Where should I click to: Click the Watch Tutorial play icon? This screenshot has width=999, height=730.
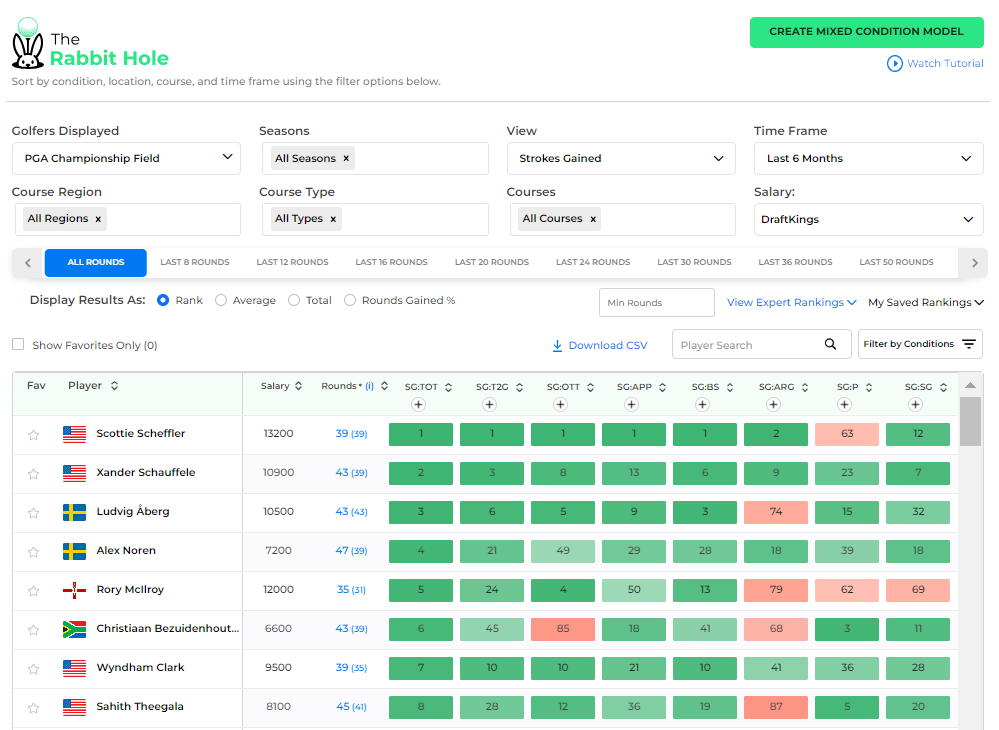pos(895,64)
